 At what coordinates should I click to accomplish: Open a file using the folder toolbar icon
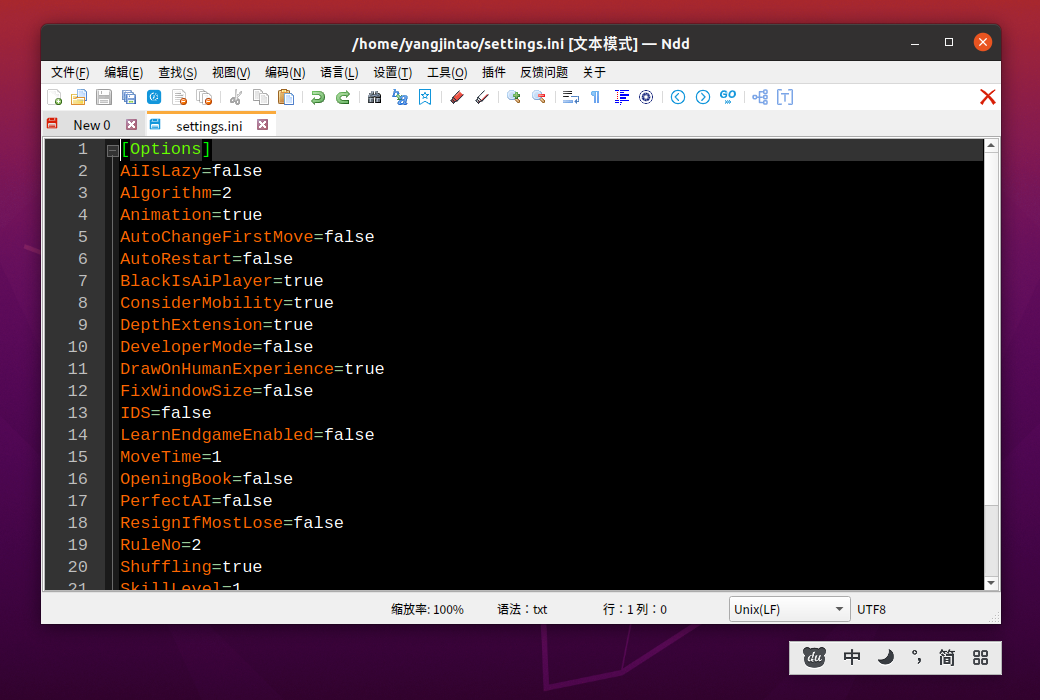click(78, 97)
